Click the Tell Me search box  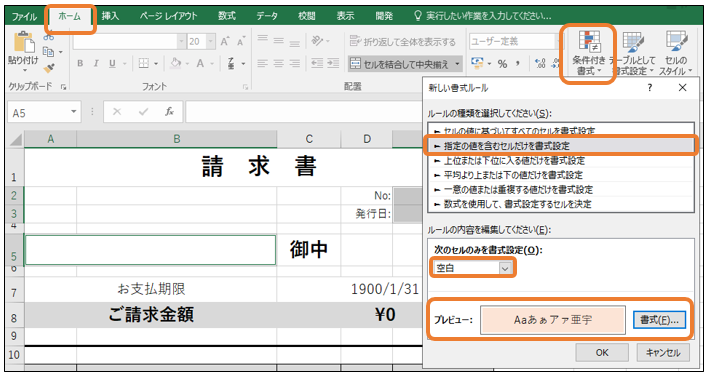(483, 16)
